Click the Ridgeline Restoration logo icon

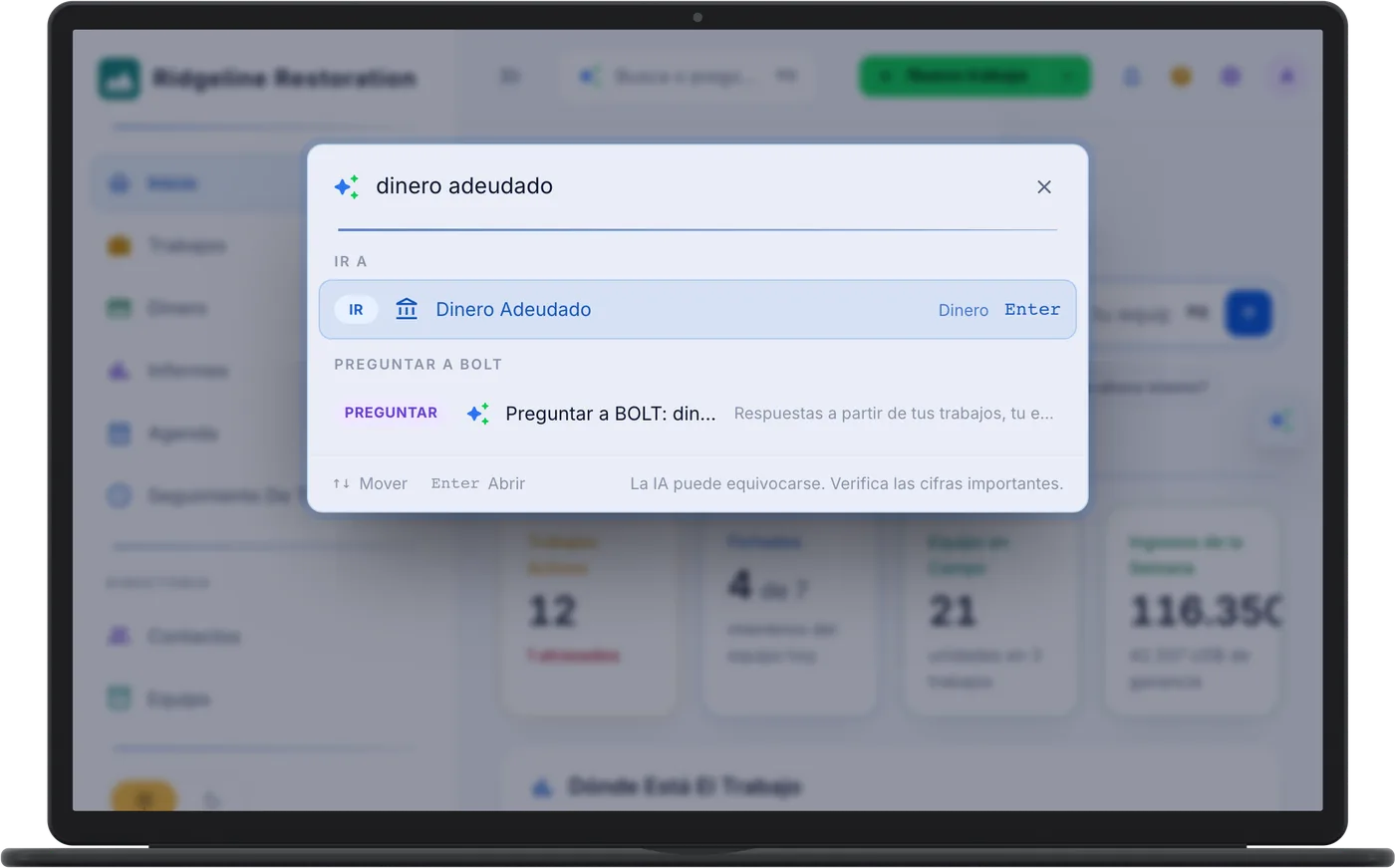(120, 79)
